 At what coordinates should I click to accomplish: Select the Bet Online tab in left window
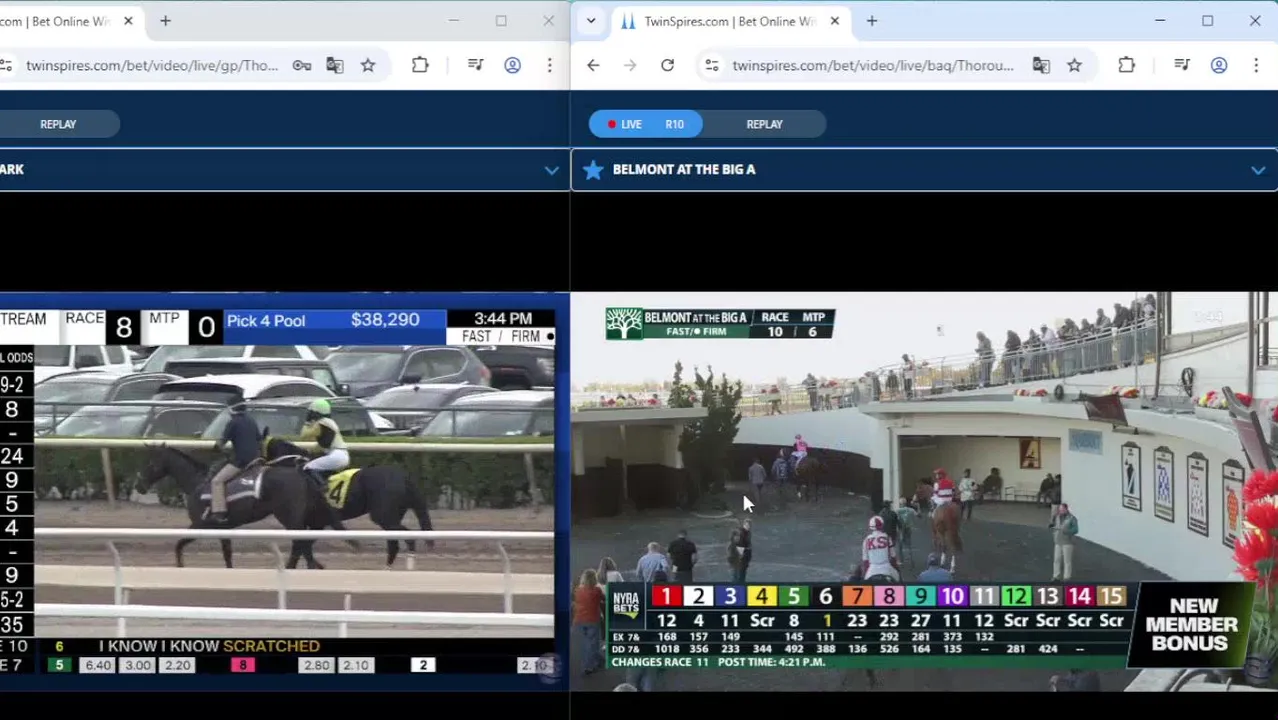(57, 21)
